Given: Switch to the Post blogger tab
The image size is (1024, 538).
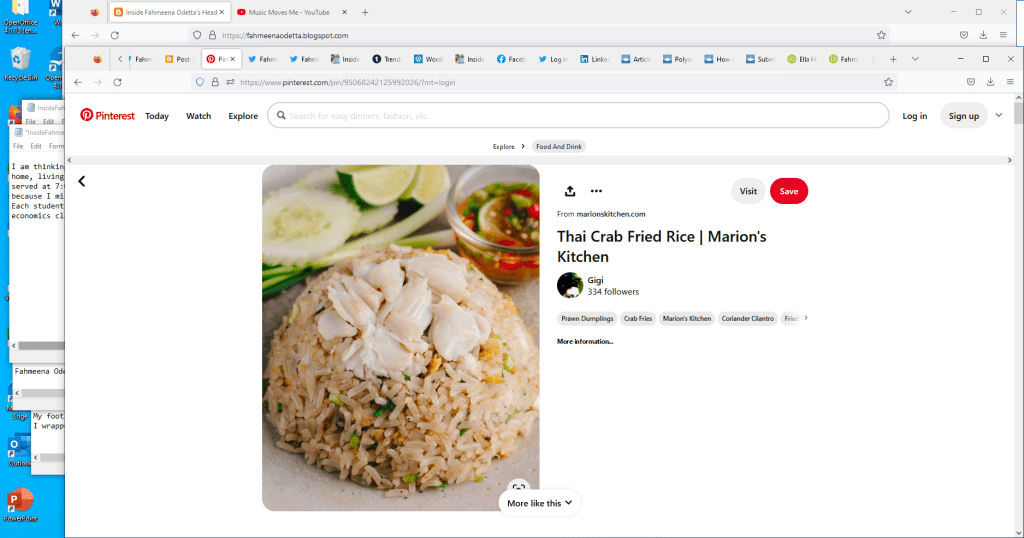Looking at the screenshot, I should [178, 59].
